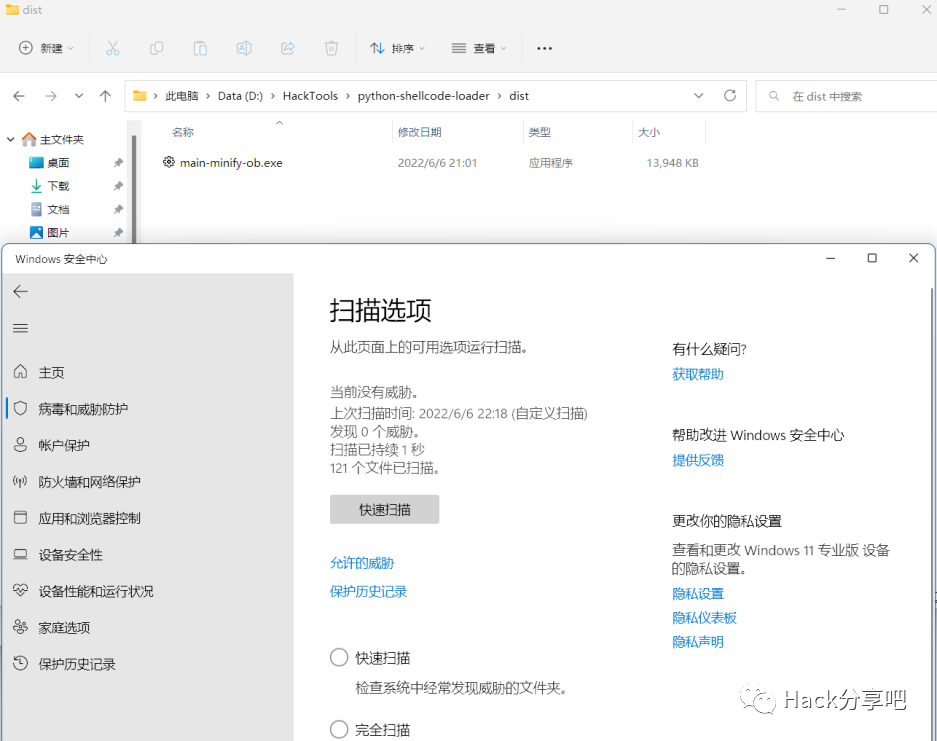Viewport: 937px width, 741px height.
Task: Click the Share icon in Explorer toolbar
Action: (x=288, y=48)
